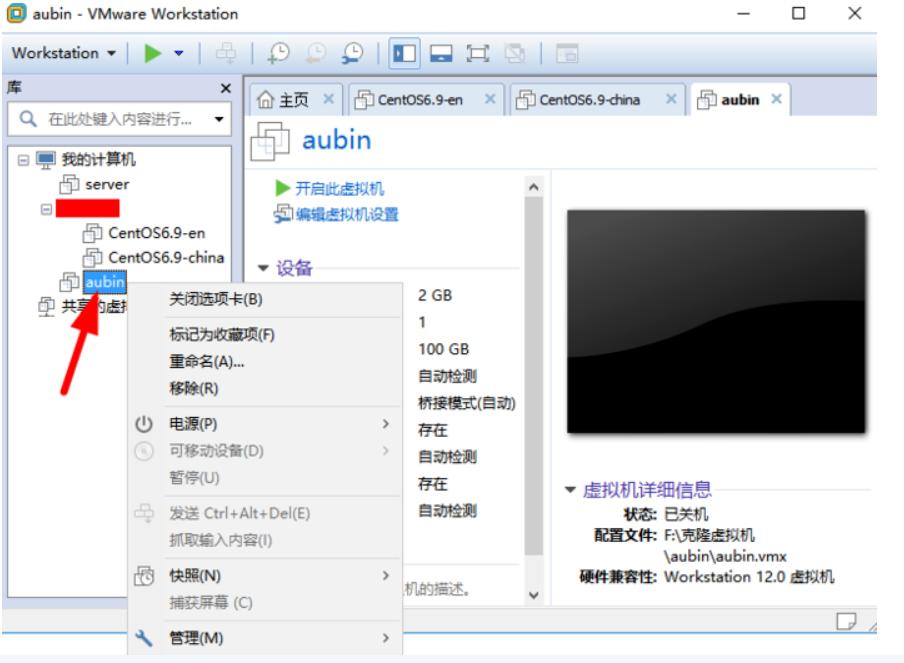Collapse the 我的计算机 tree node
904x663 pixels.
[x=23, y=160]
